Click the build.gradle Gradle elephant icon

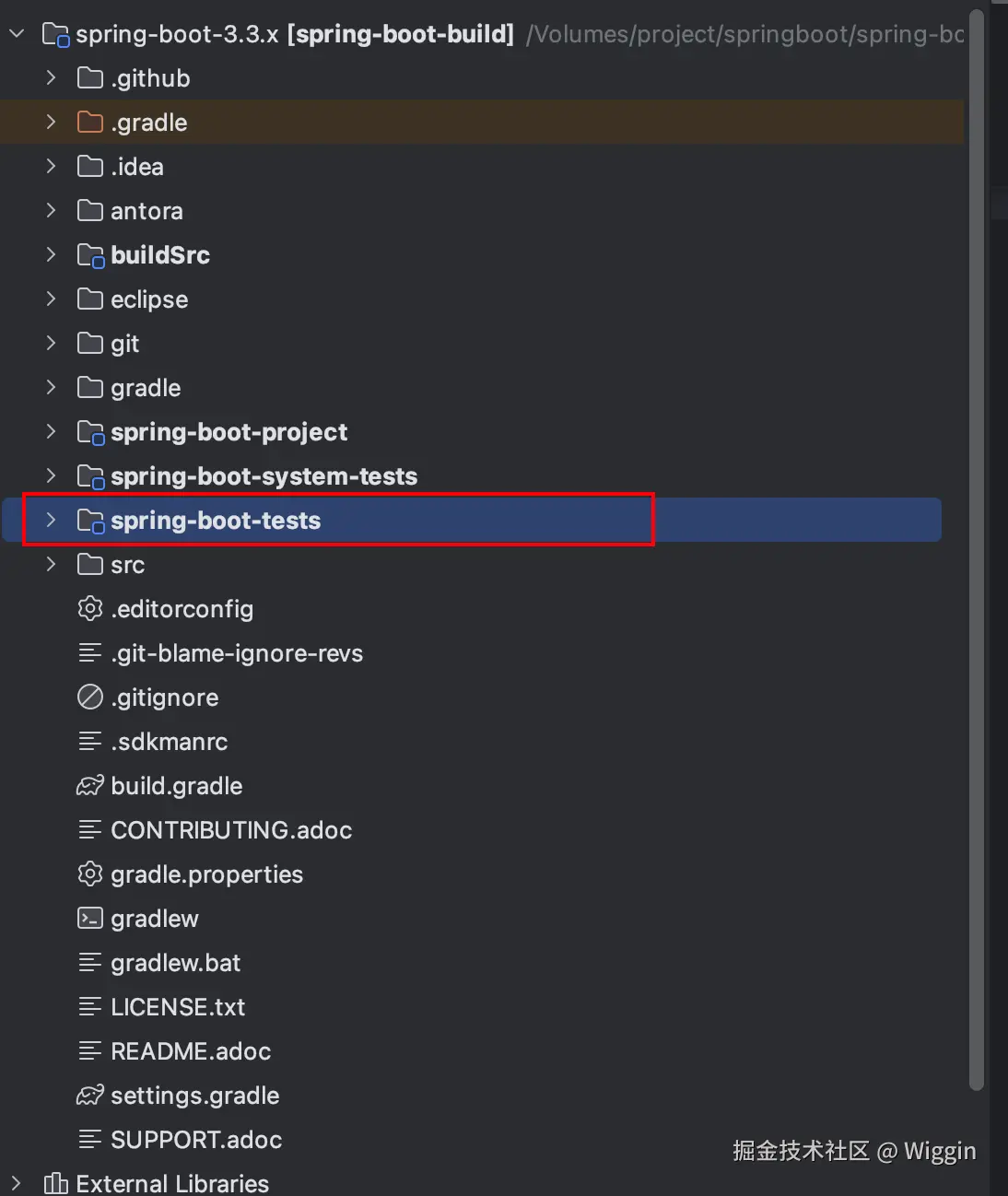[x=89, y=786]
